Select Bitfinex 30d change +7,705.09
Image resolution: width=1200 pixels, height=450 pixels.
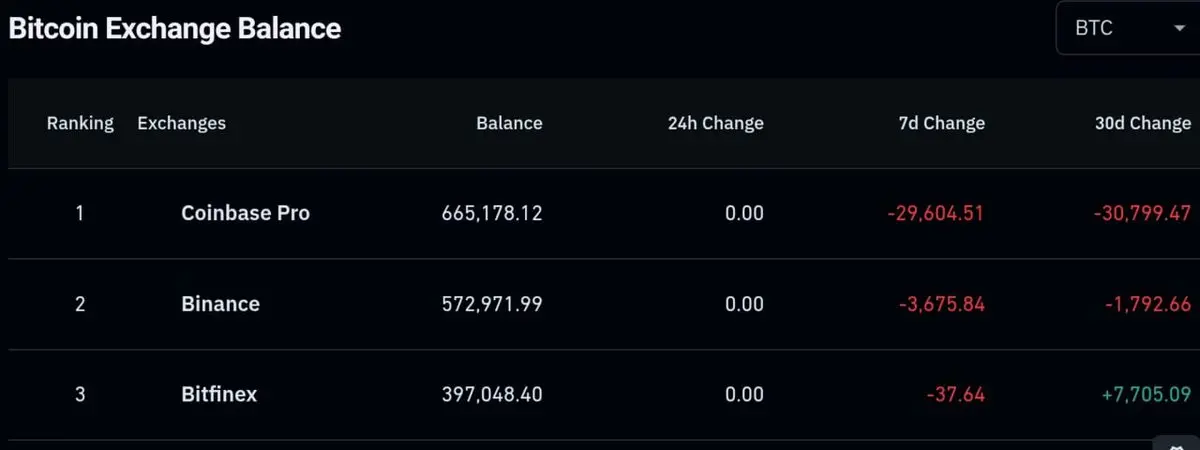pyautogui.click(x=1145, y=394)
